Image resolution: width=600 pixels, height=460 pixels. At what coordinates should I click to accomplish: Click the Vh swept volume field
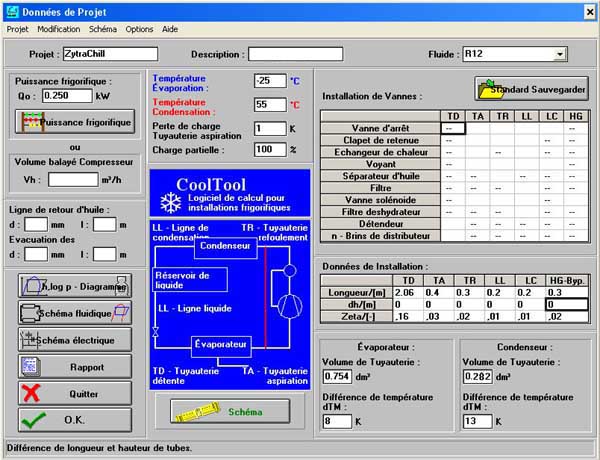[x=73, y=179]
